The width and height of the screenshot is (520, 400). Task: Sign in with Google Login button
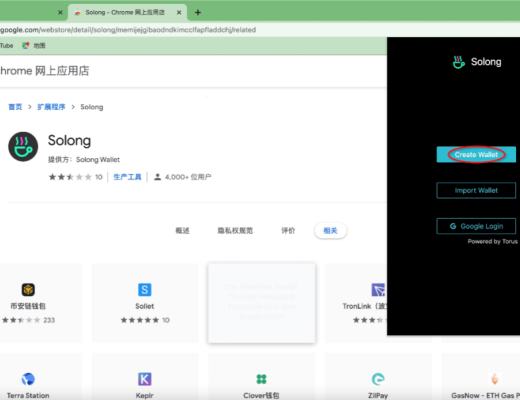[x=476, y=226]
